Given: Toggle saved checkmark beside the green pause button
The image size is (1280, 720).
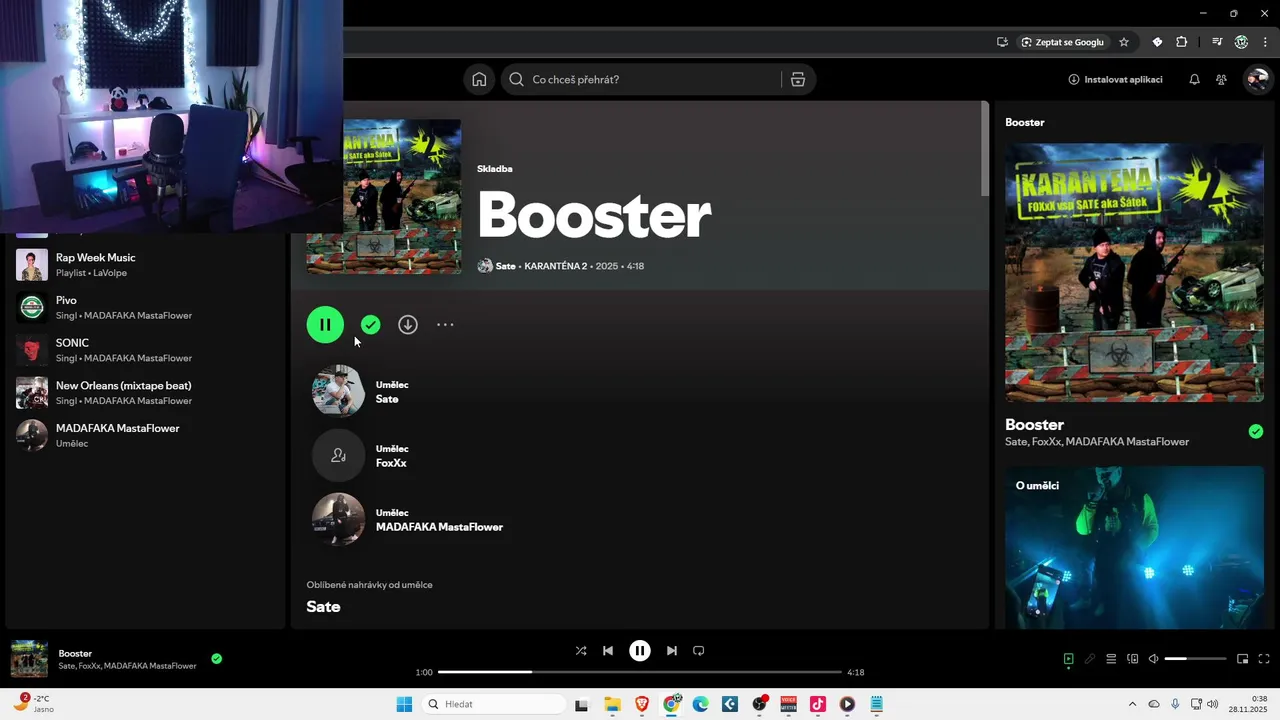Looking at the screenshot, I should (x=370, y=324).
